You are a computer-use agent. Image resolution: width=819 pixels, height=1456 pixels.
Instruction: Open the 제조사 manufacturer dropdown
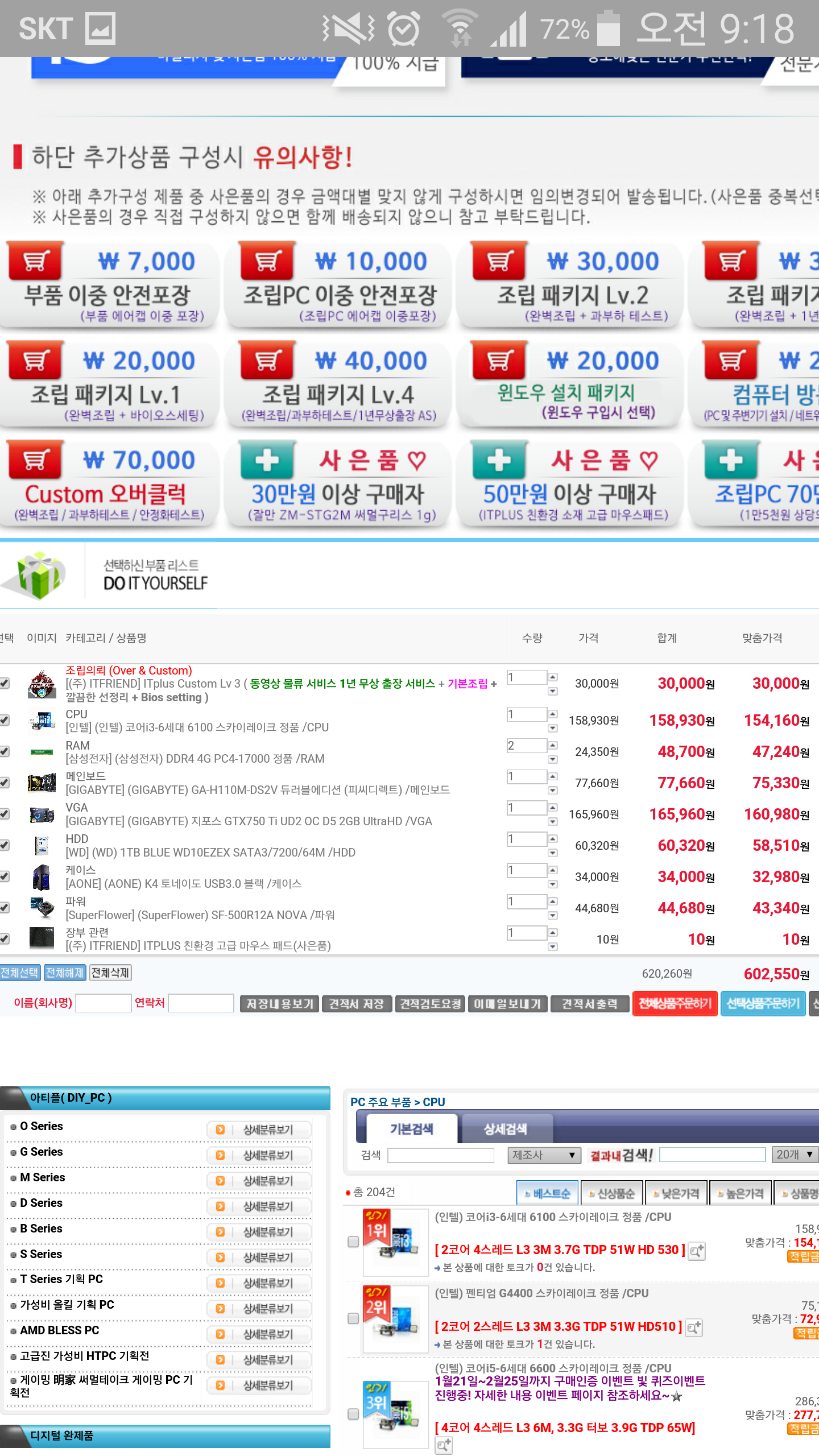544,1155
